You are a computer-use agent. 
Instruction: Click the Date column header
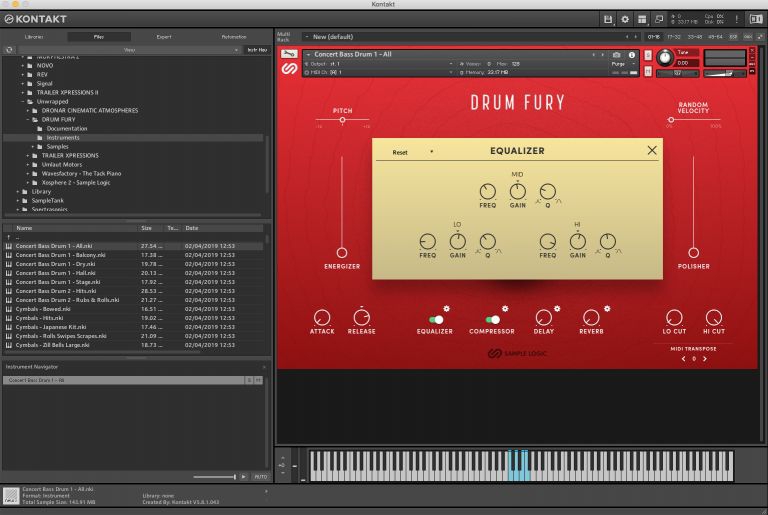(x=223, y=228)
